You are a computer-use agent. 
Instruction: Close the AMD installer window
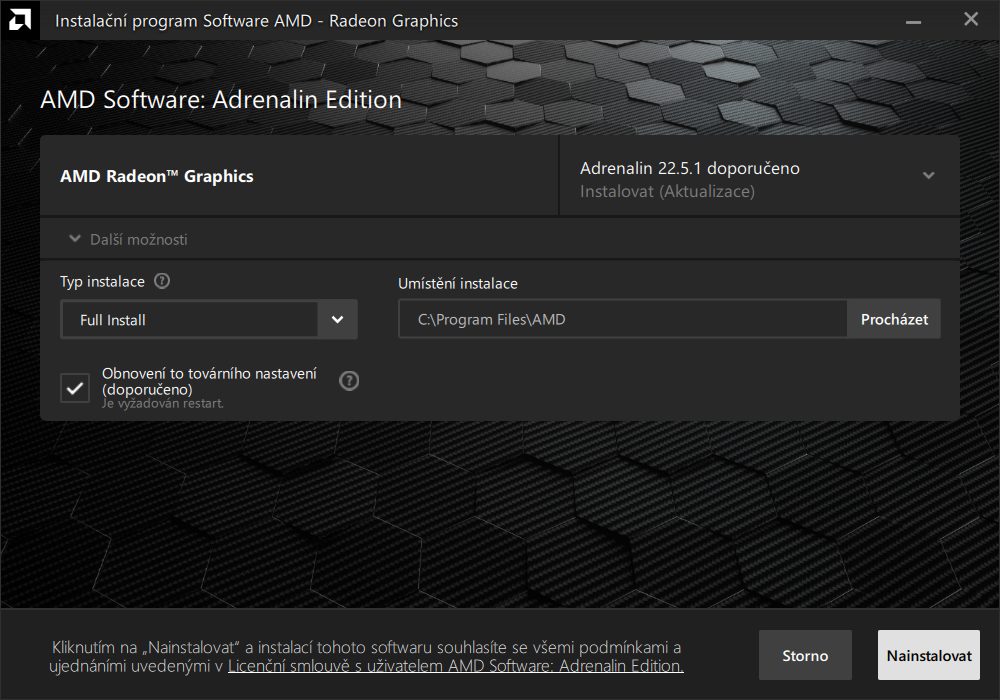click(970, 20)
